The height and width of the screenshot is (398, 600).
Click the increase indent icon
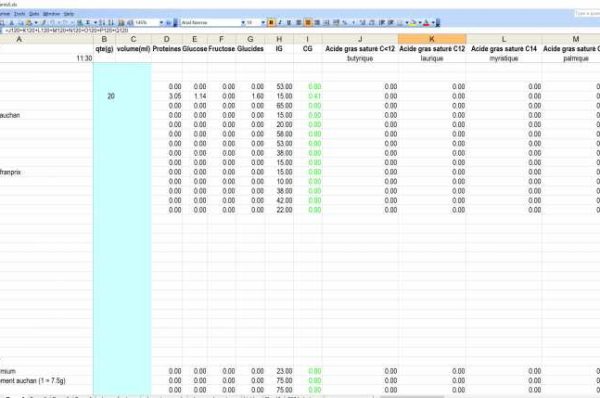click(x=391, y=23)
